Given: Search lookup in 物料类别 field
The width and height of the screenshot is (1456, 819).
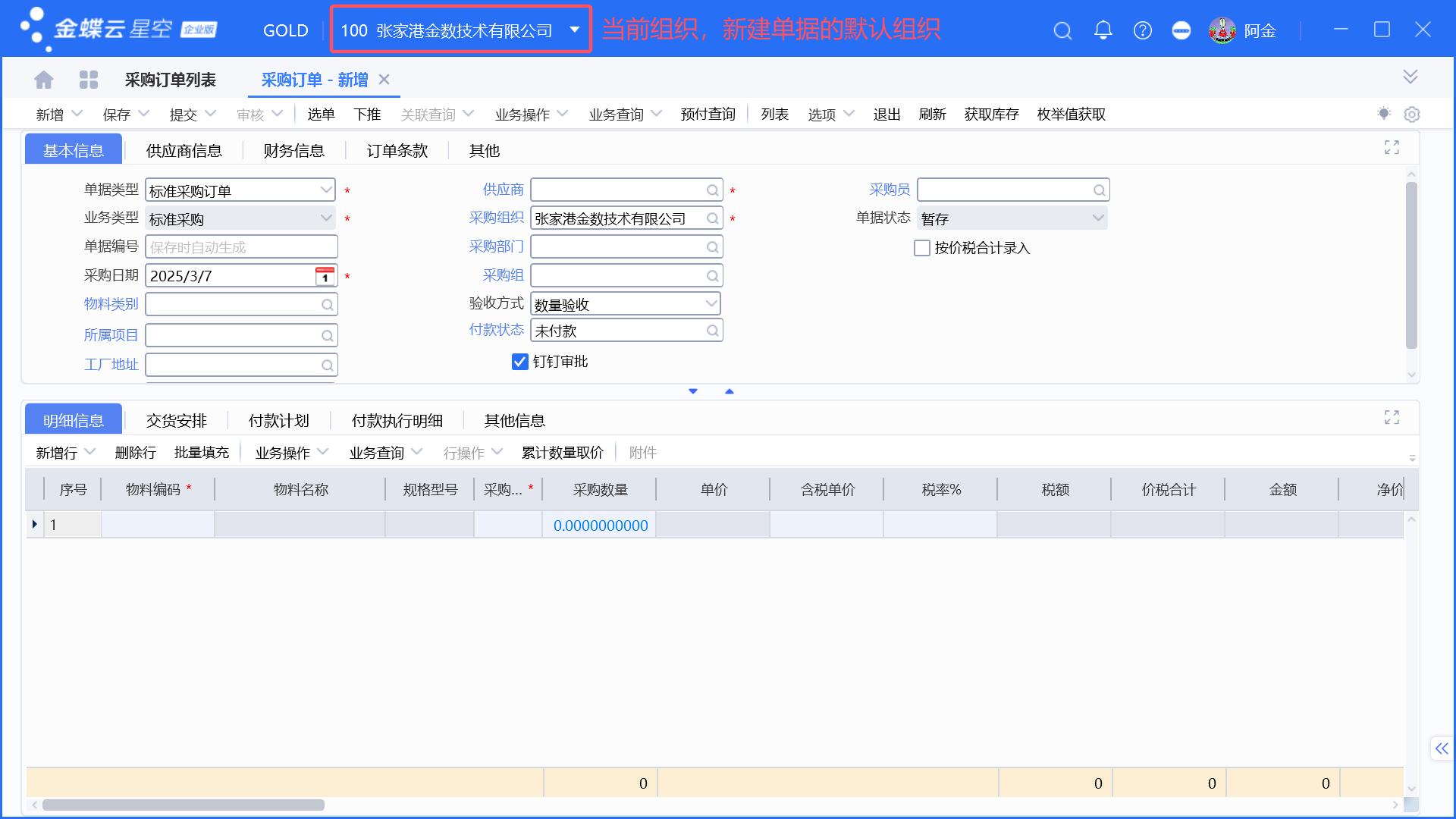Looking at the screenshot, I should pyautogui.click(x=327, y=305).
